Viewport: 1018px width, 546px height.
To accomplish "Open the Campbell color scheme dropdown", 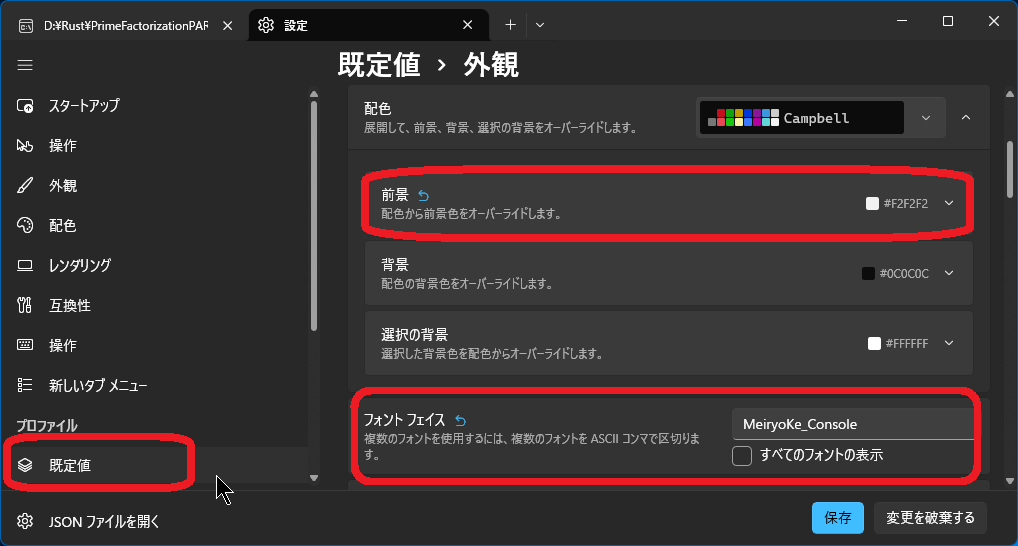I will tap(926, 118).
